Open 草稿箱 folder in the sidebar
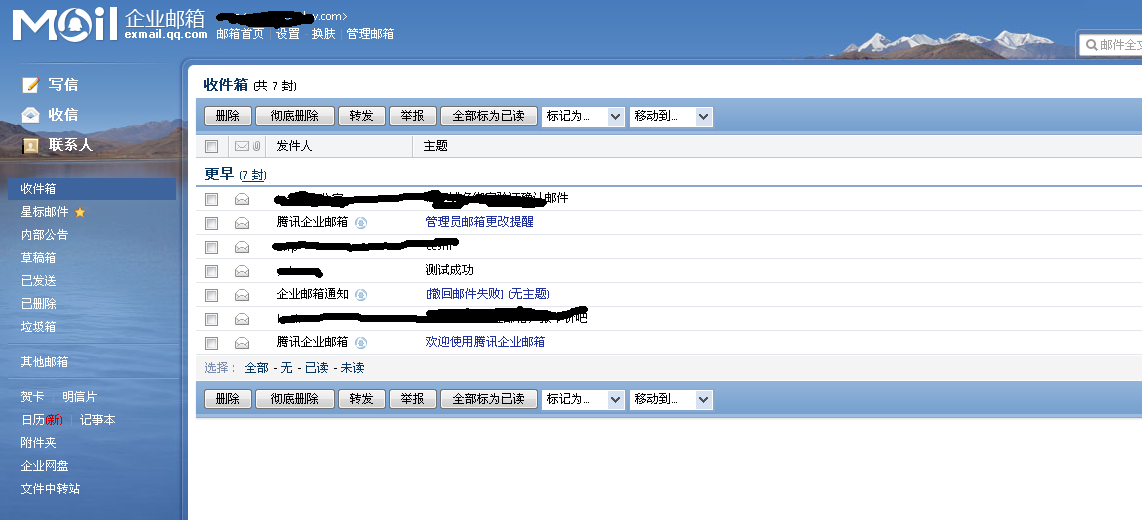This screenshot has height=520, width=1142. tap(39, 258)
